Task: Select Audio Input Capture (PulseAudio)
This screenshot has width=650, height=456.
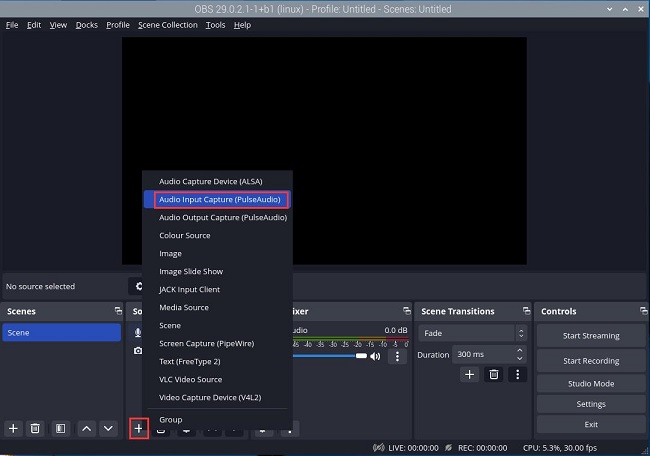Action: (x=217, y=199)
